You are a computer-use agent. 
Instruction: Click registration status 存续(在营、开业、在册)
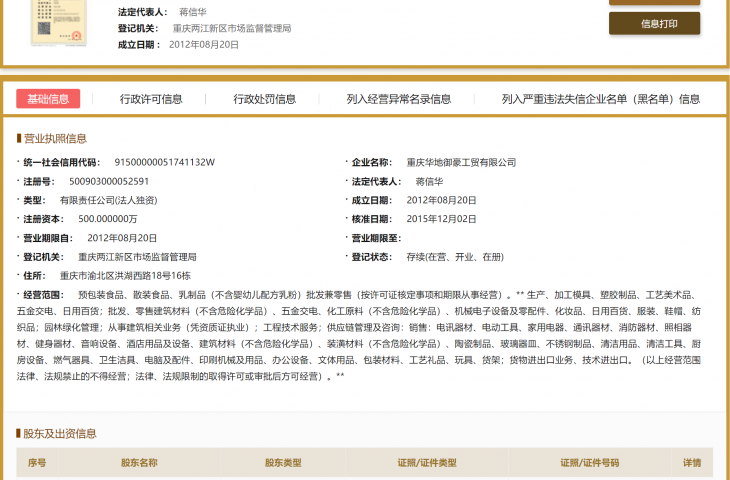[x=455, y=257]
